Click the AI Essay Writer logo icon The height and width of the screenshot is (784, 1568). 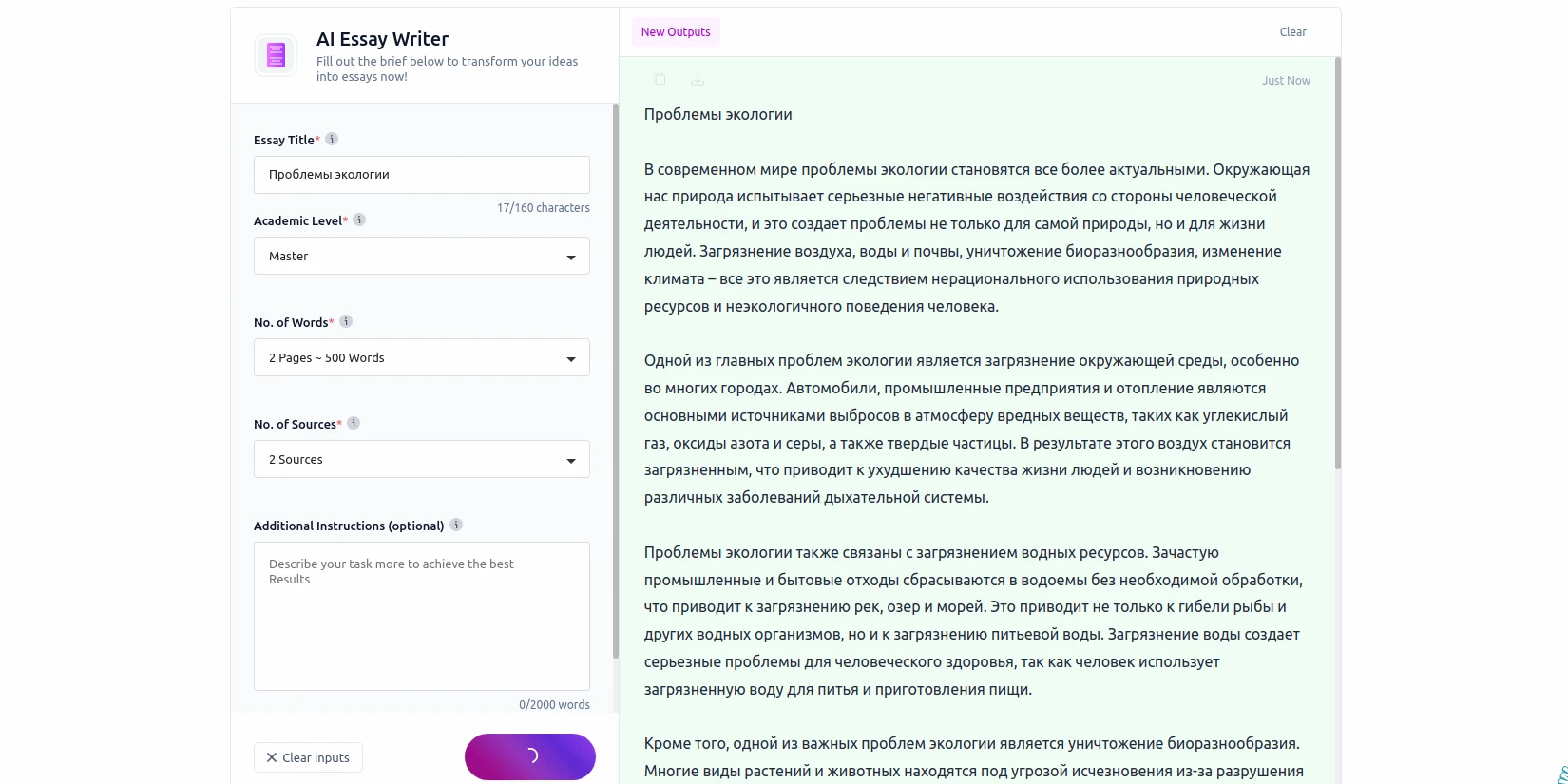(x=276, y=55)
